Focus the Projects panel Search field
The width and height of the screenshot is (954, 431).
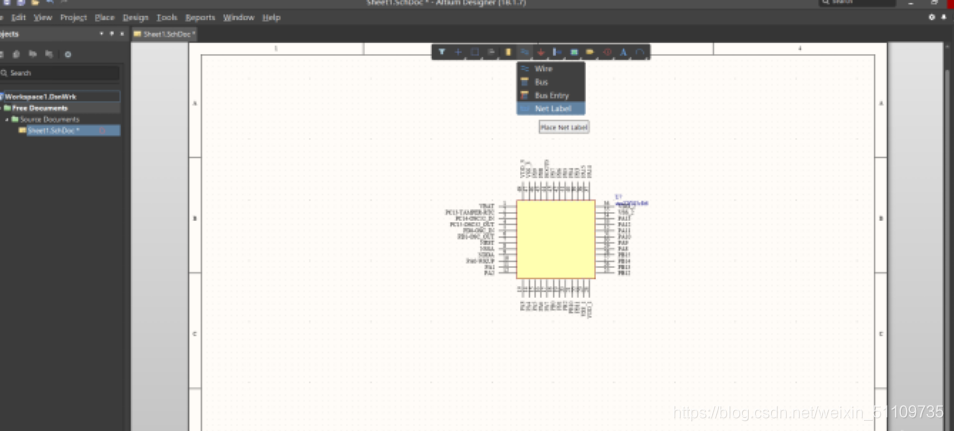click(60, 73)
